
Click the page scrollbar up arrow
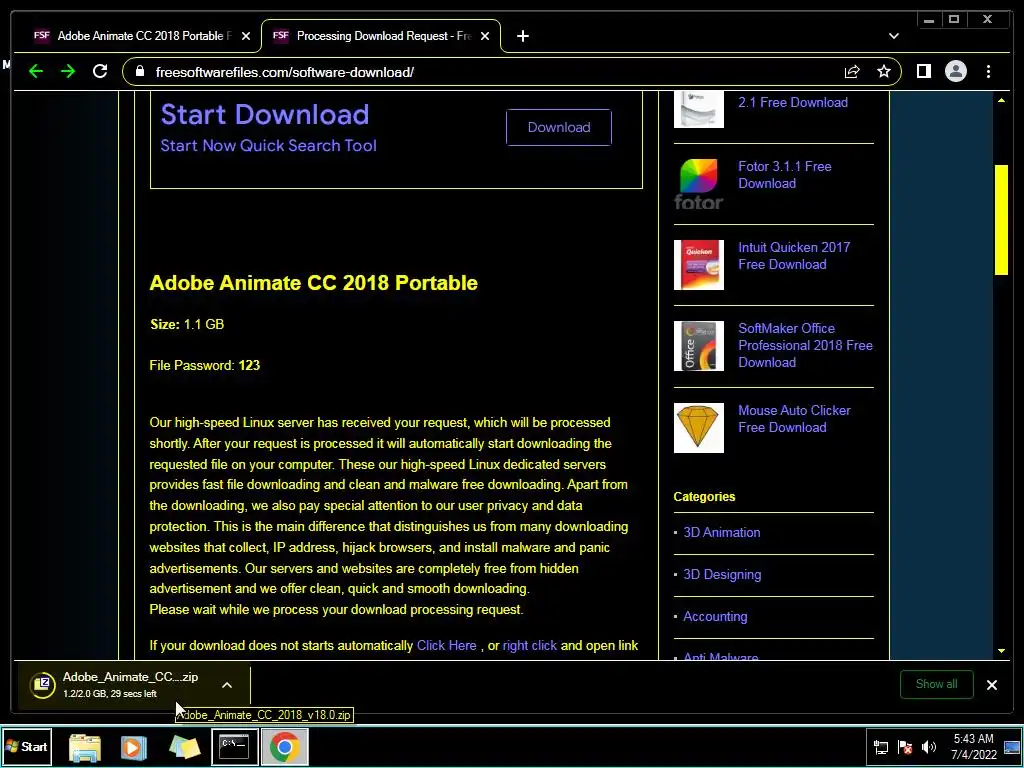click(x=1001, y=101)
